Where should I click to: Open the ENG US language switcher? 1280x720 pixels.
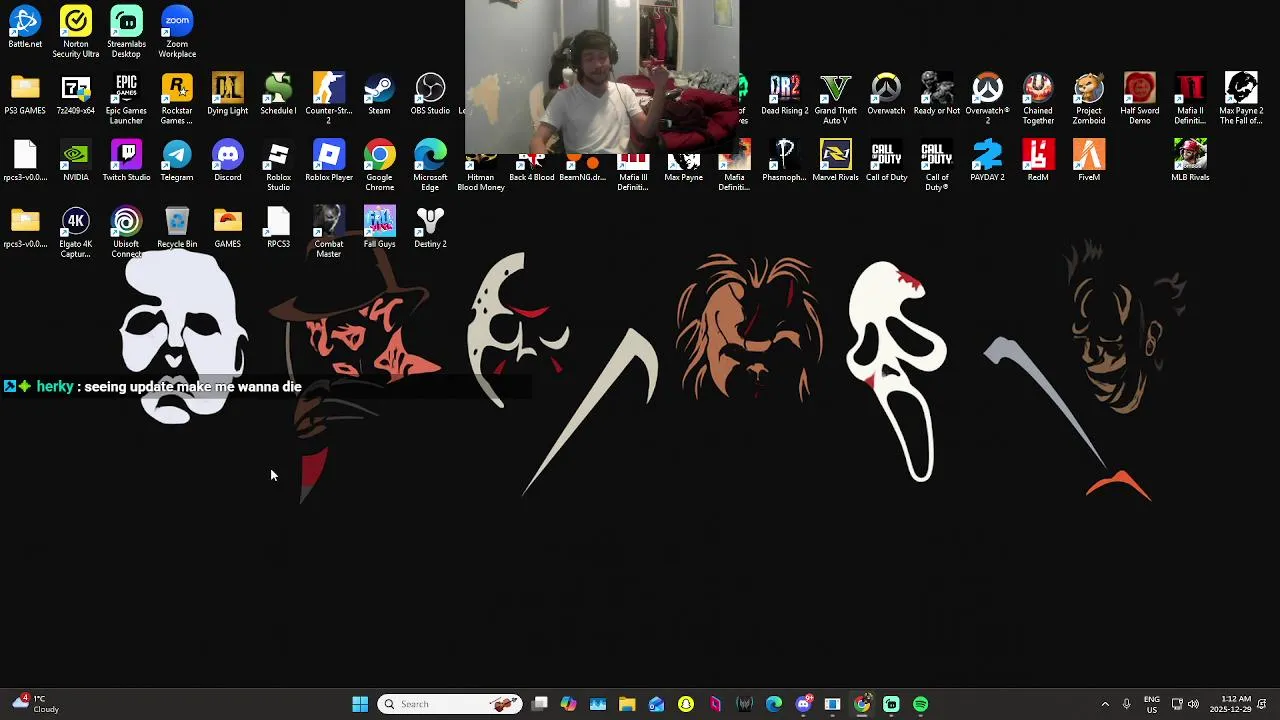click(x=1152, y=704)
